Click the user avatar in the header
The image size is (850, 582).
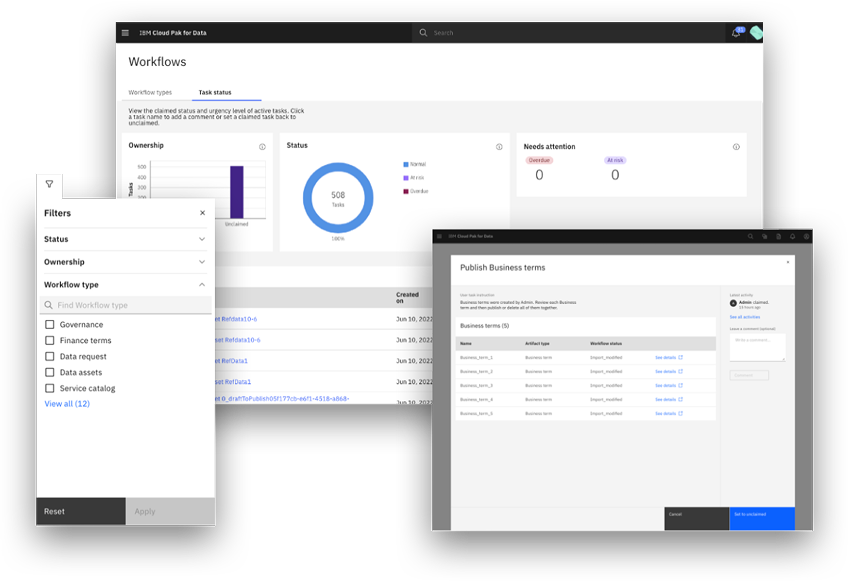pos(758,32)
